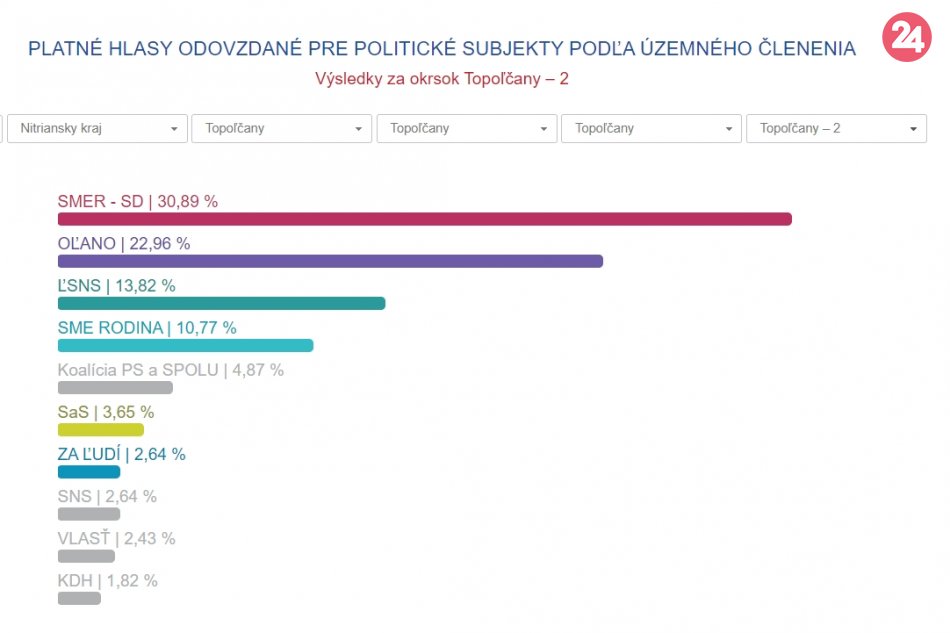Click the SME RODINA cyan bar
This screenshot has height=633, width=950.
pyautogui.click(x=185, y=345)
